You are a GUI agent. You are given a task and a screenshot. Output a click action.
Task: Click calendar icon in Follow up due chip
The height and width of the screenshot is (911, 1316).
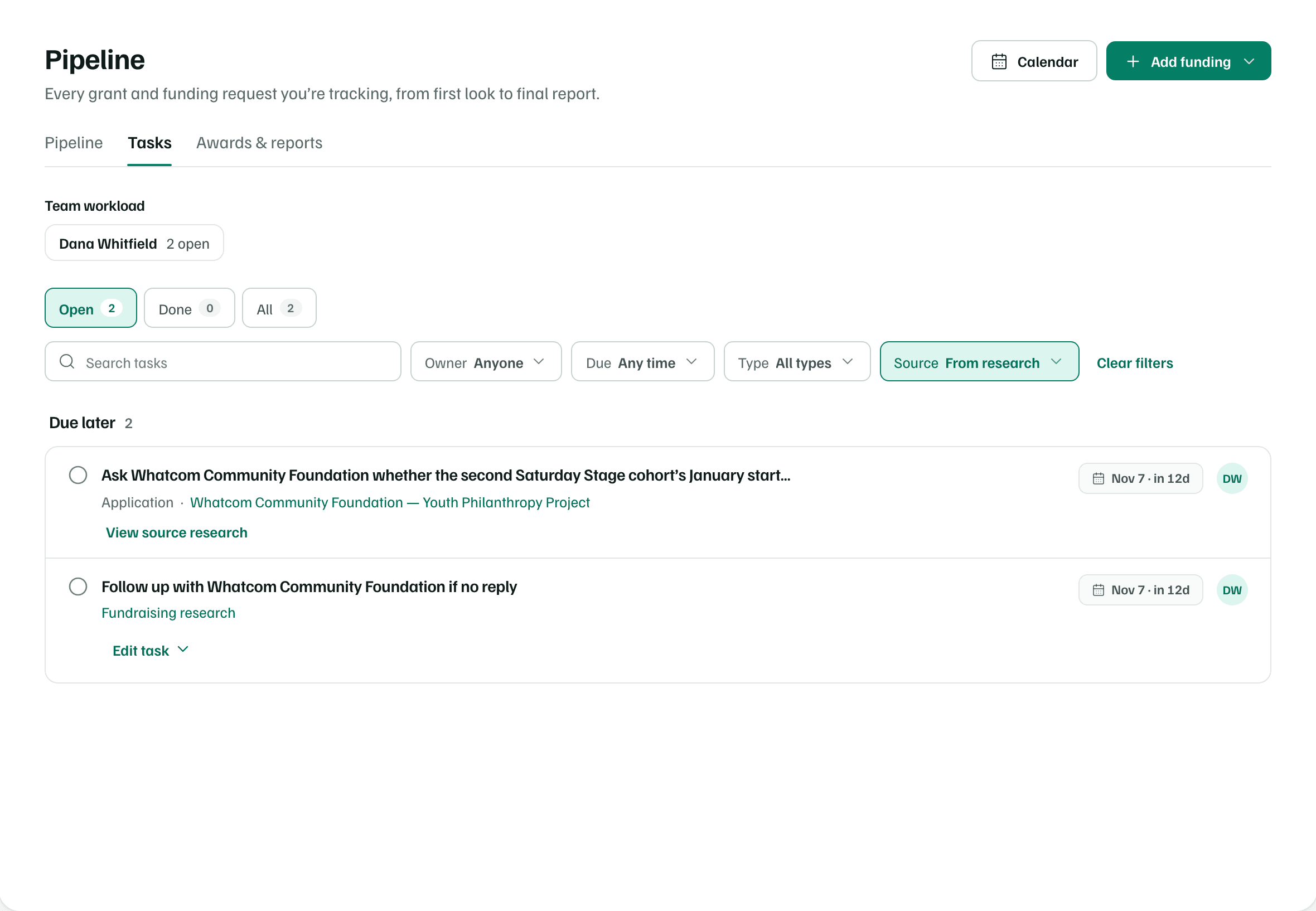(1098, 590)
